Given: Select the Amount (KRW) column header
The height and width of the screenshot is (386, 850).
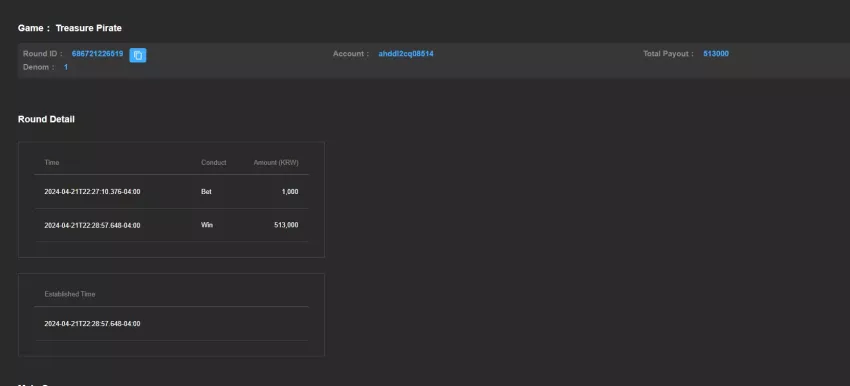Looking at the screenshot, I should point(276,163).
